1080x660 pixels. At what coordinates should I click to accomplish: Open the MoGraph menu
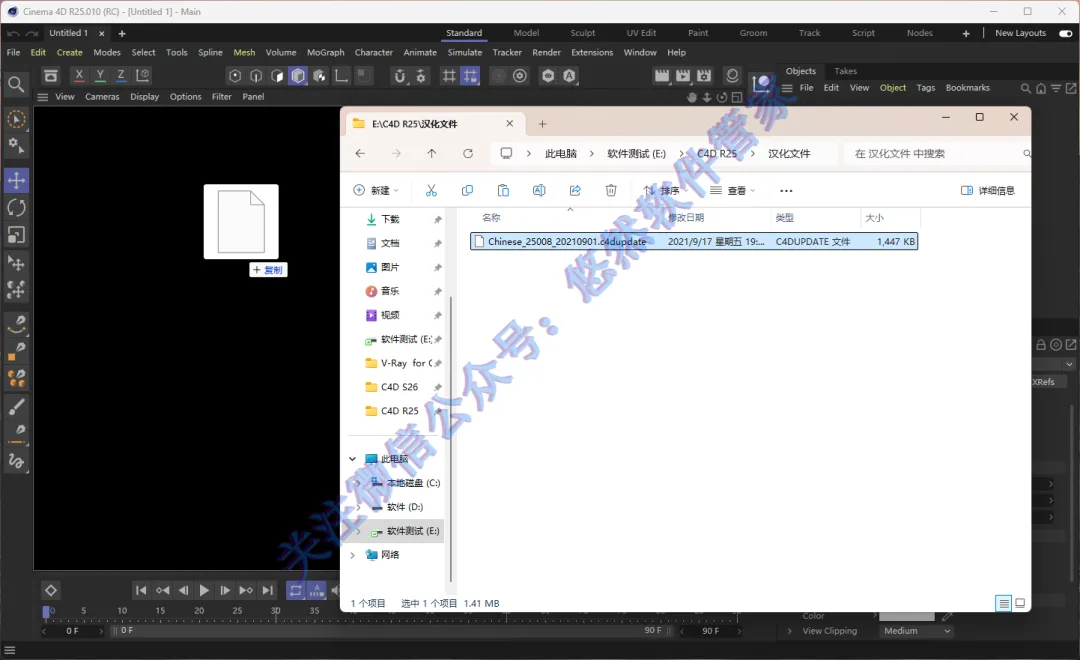click(325, 52)
